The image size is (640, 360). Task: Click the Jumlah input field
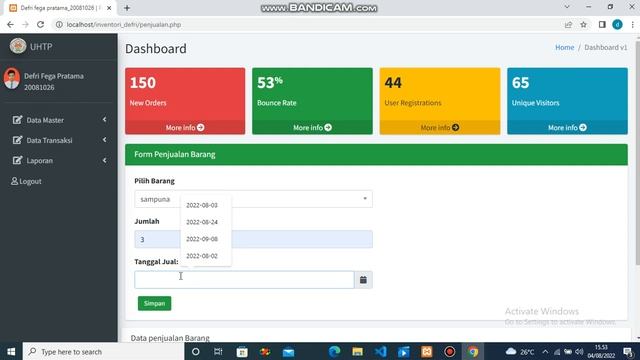[253, 239]
